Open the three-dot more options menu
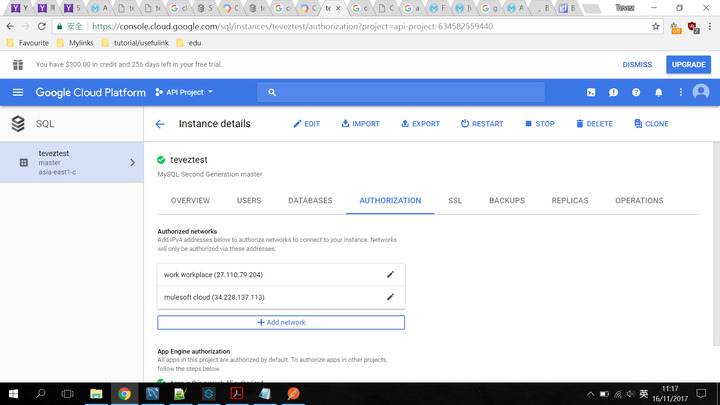 tap(680, 92)
